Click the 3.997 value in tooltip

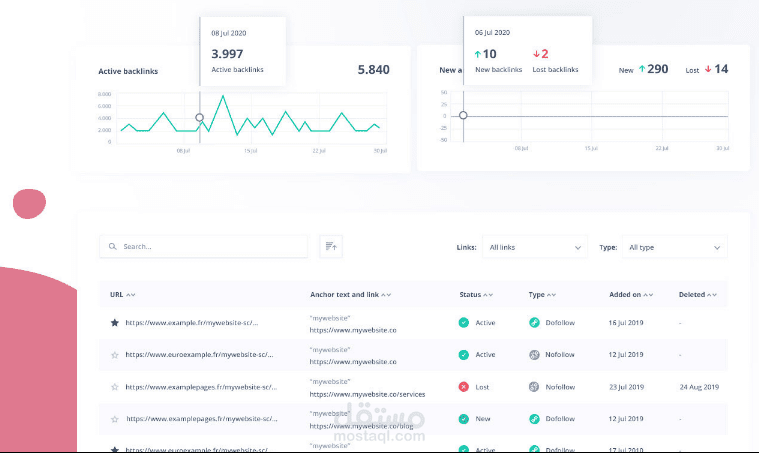tap(227, 54)
